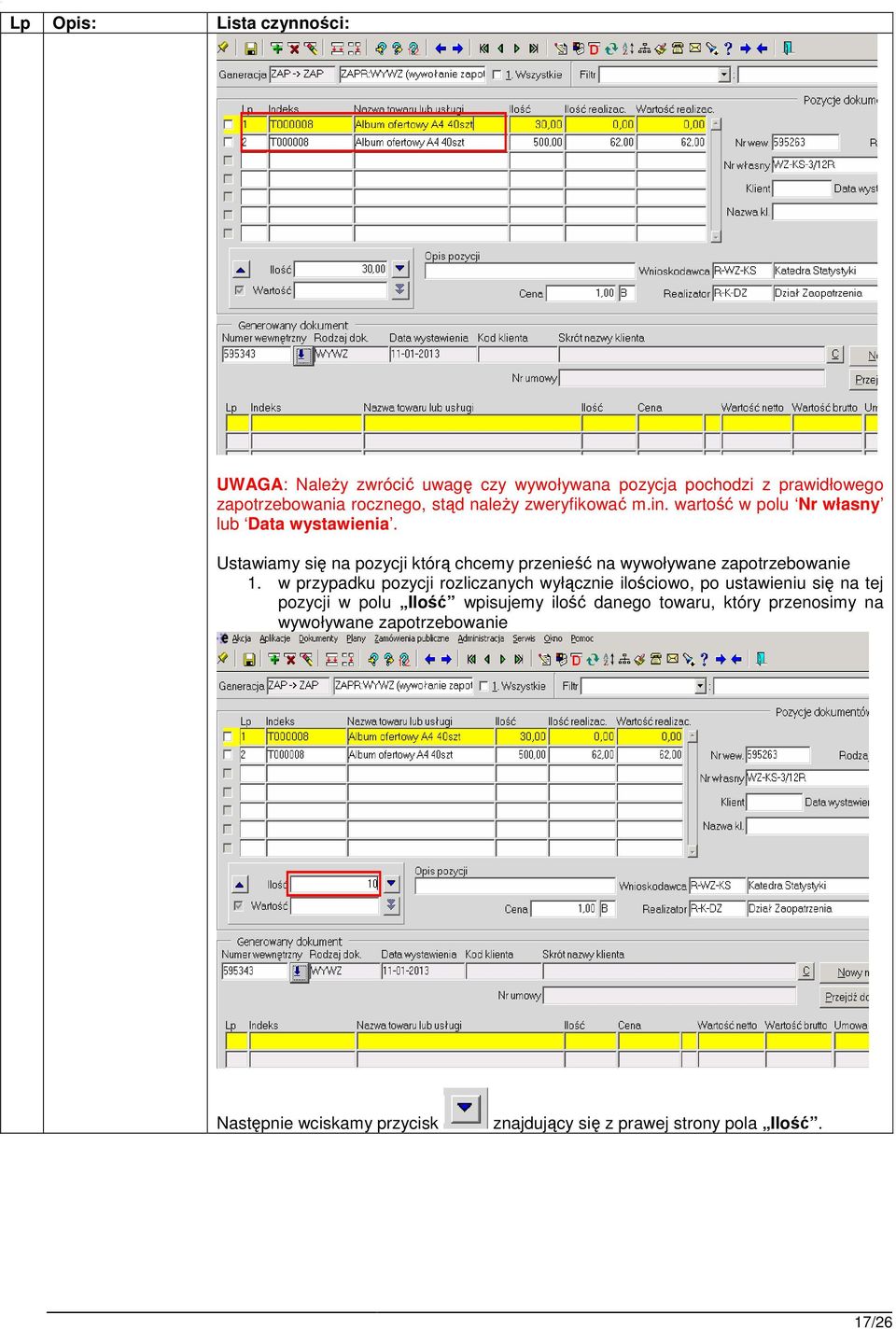Tick the '1. Wszystkie' checkbox in lower screenshot
This screenshot has width=896, height=1329.
[483, 686]
